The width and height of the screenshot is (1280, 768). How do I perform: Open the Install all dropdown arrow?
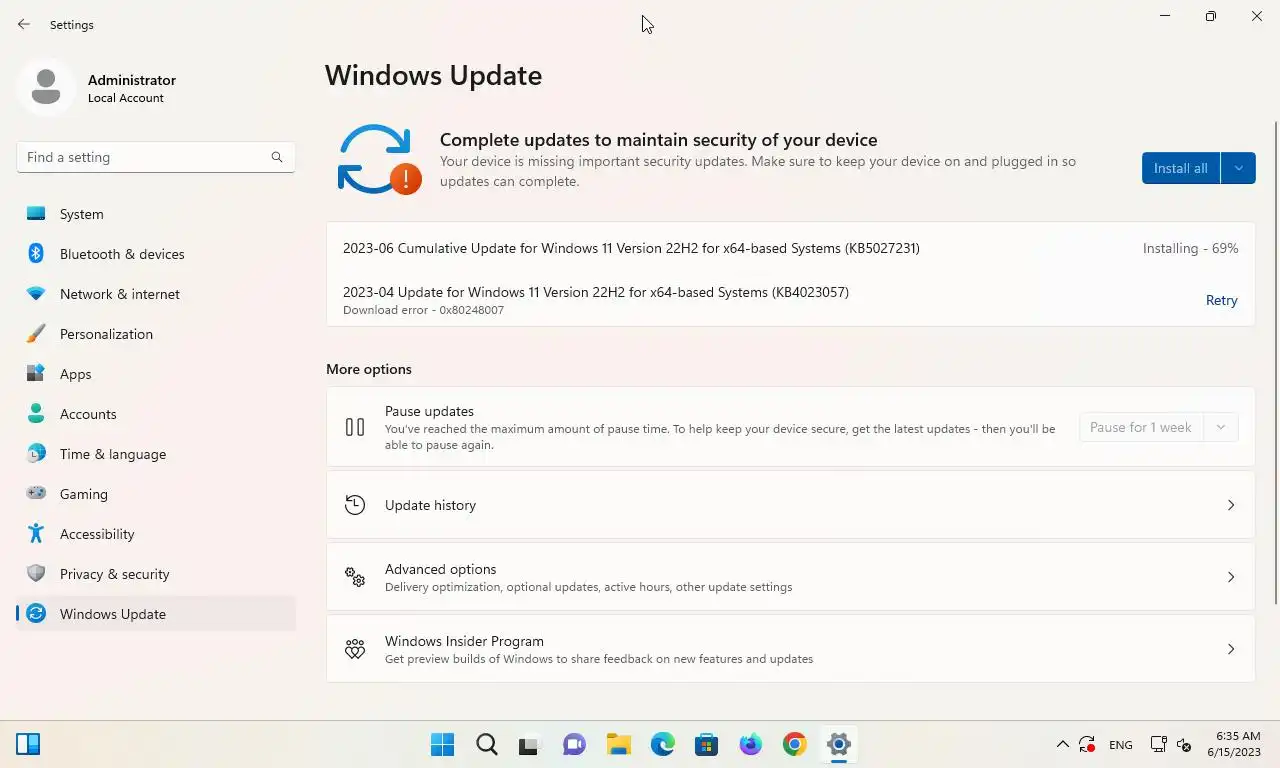[1238, 168]
